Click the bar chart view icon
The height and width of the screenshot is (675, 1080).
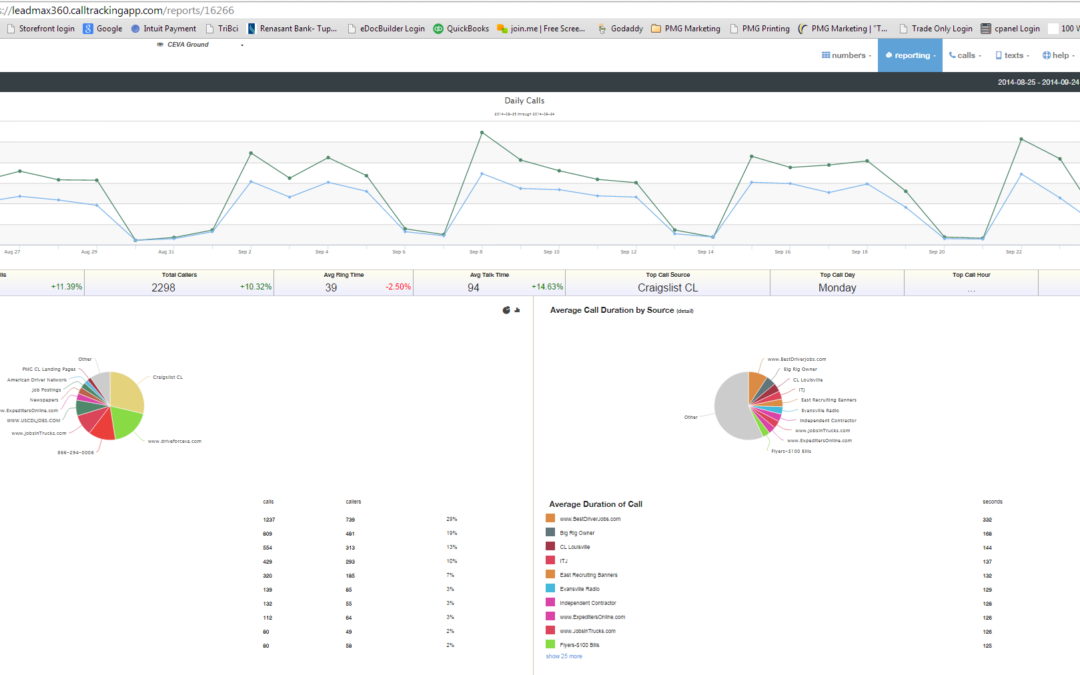click(x=517, y=310)
